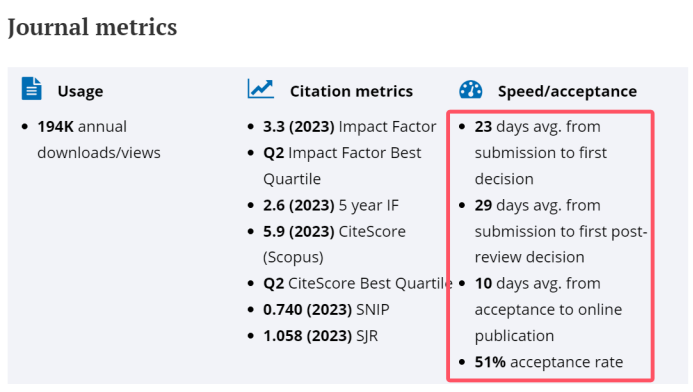Image resolution: width=693 pixels, height=392 pixels.
Task: Click the 0.740 (2023) SNIP entry
Action: point(326,310)
